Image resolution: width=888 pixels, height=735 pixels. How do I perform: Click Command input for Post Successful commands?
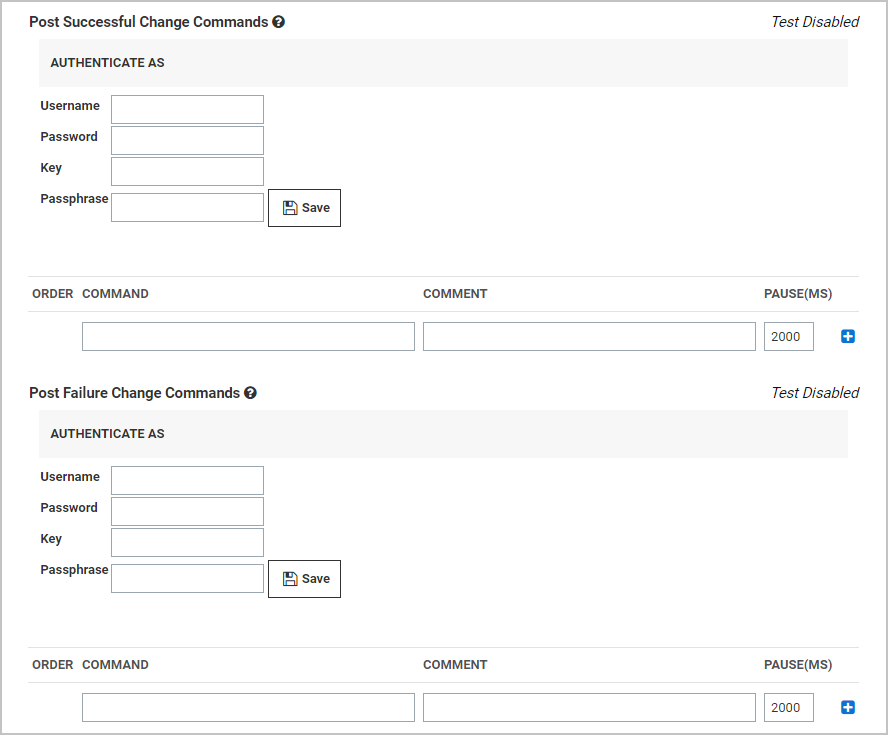[x=248, y=337]
